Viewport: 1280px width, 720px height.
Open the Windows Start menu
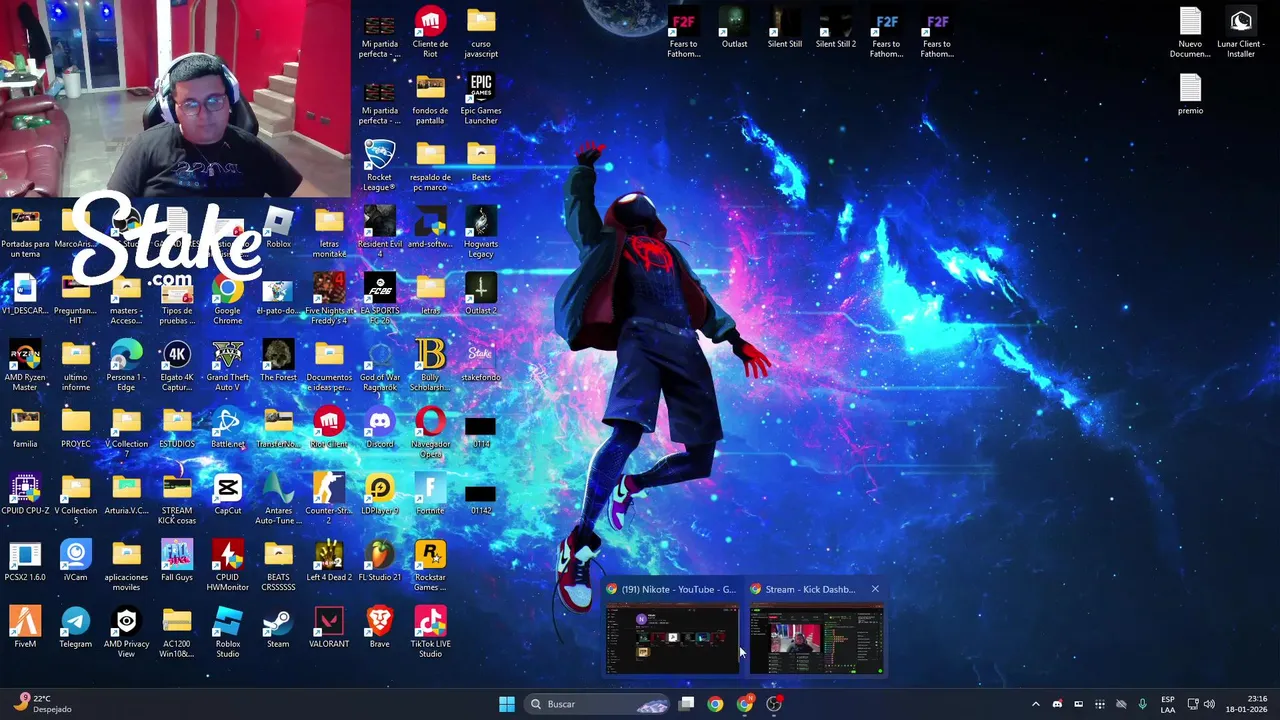(x=507, y=704)
